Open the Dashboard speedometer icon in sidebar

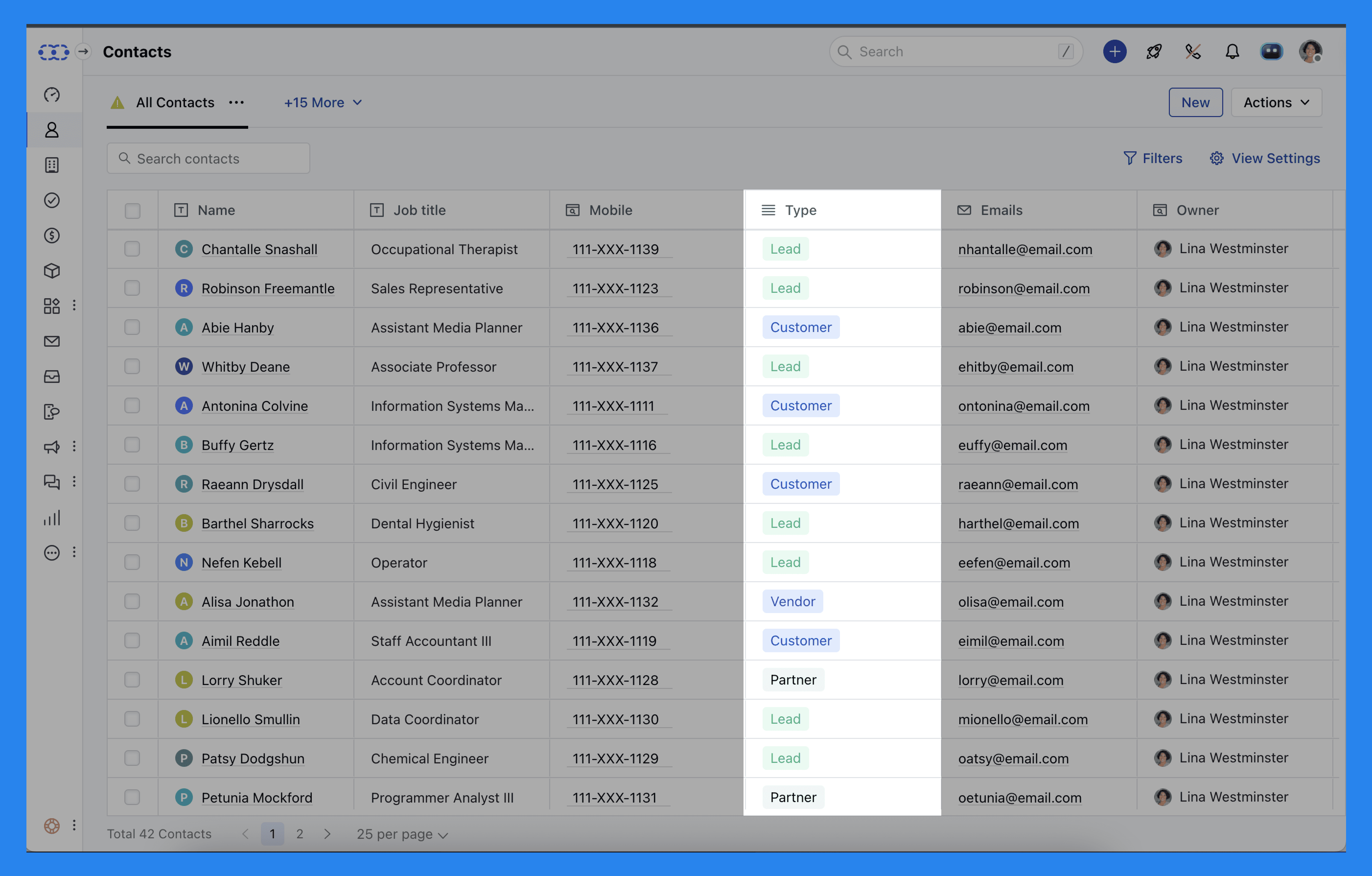click(x=52, y=95)
